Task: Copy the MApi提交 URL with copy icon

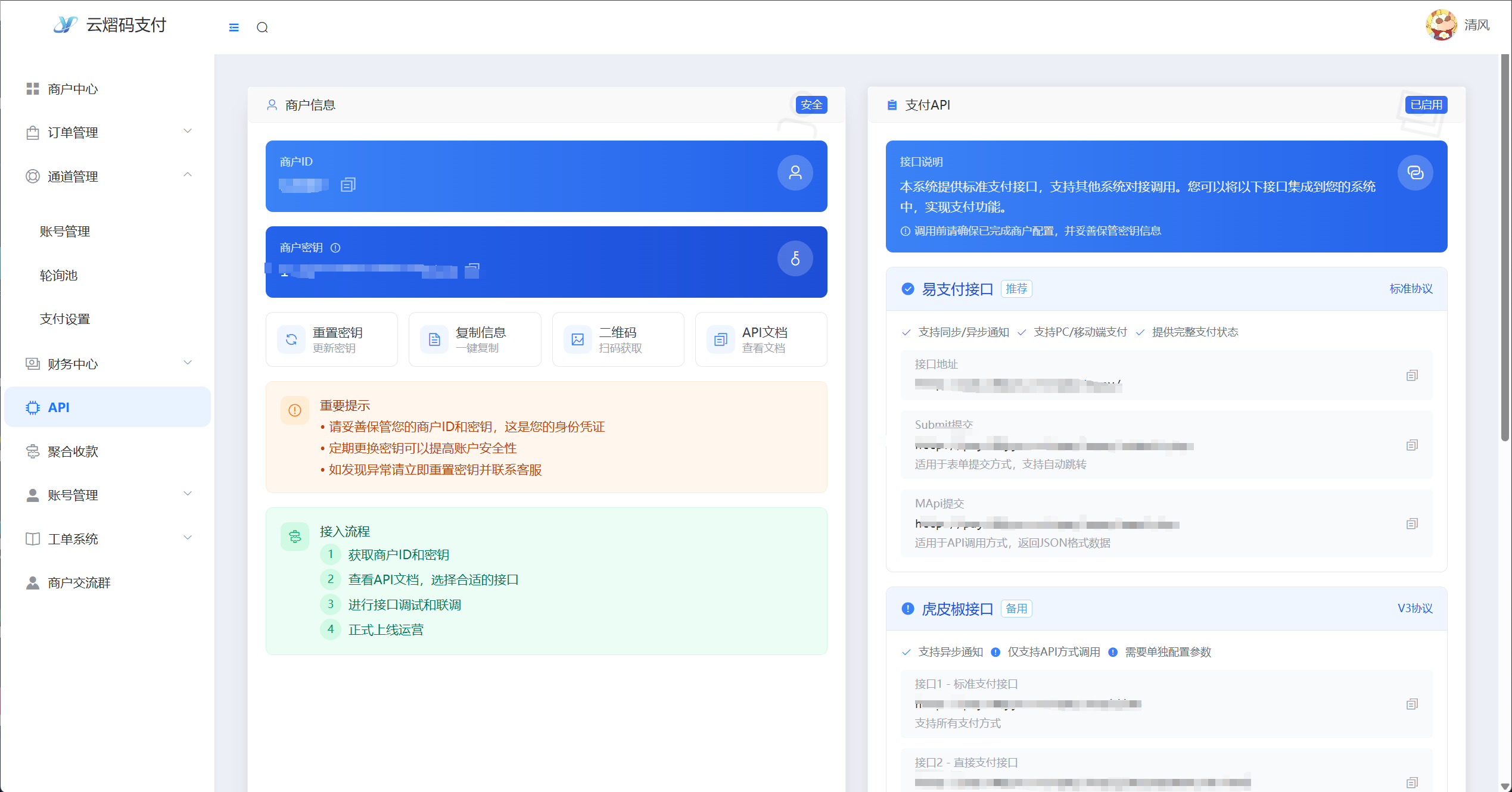Action: tap(1412, 524)
